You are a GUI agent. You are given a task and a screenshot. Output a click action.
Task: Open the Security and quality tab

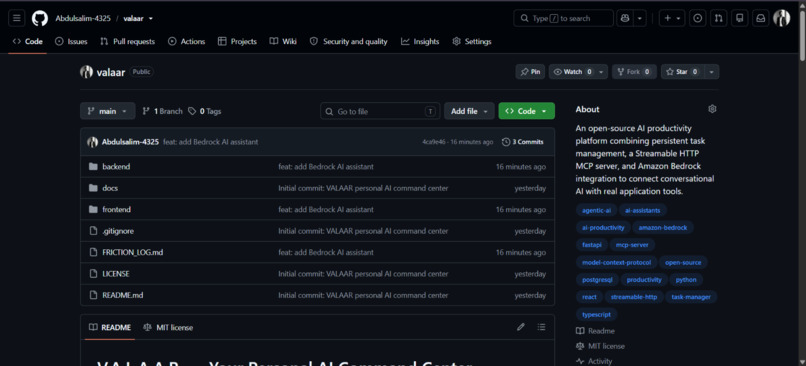pos(349,42)
